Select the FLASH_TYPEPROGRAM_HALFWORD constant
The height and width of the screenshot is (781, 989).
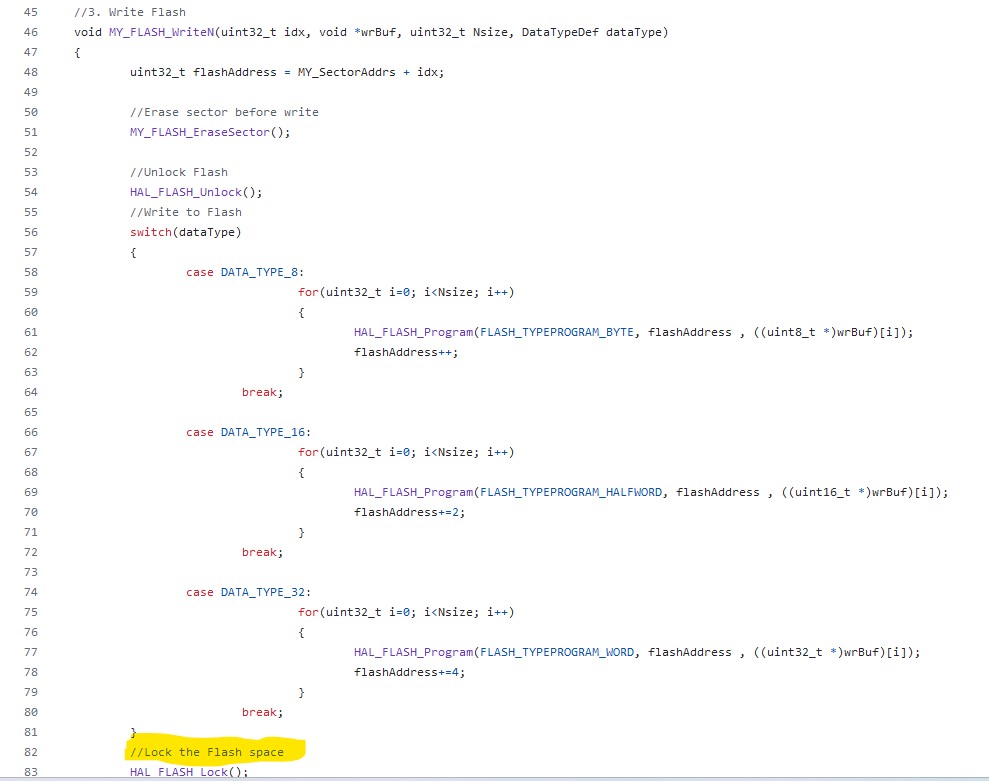572,492
